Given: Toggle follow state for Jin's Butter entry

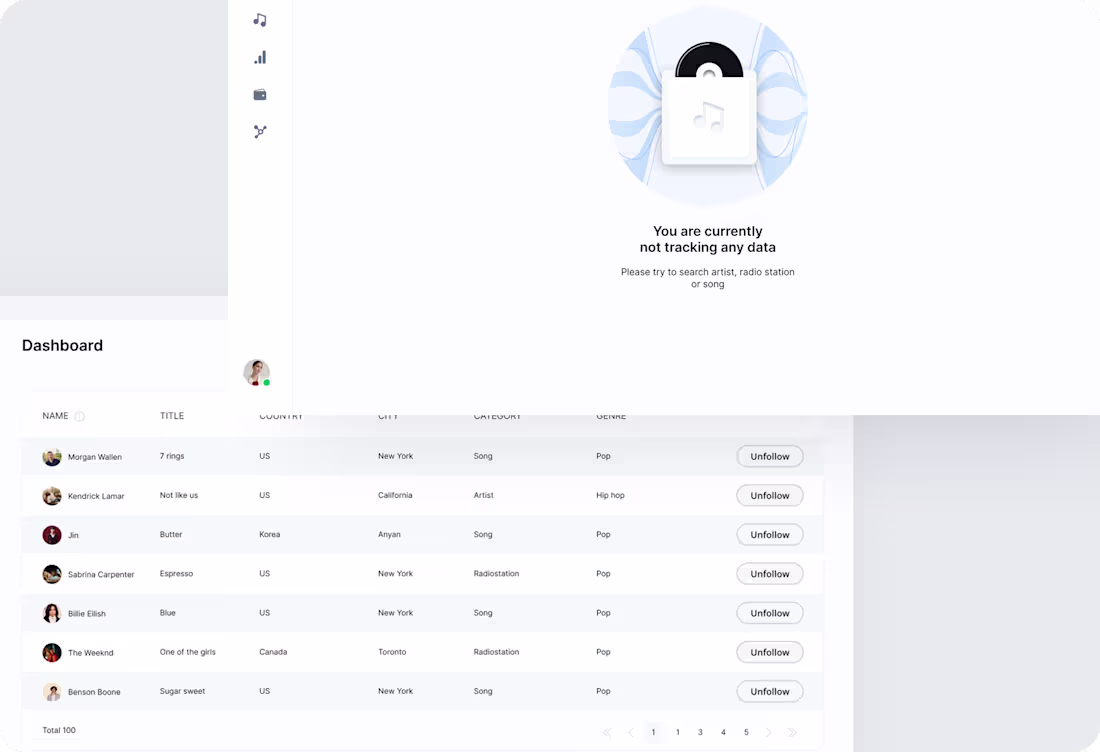Looking at the screenshot, I should click(769, 534).
